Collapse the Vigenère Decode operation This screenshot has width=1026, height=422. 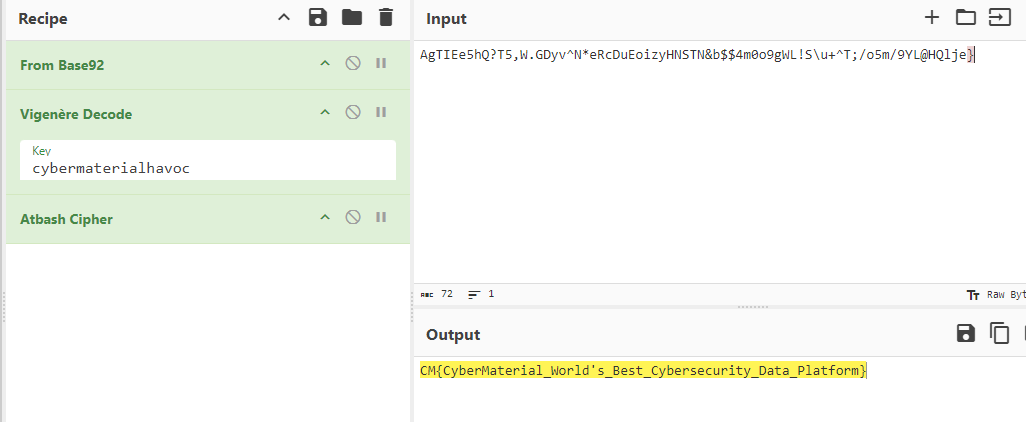click(x=324, y=112)
